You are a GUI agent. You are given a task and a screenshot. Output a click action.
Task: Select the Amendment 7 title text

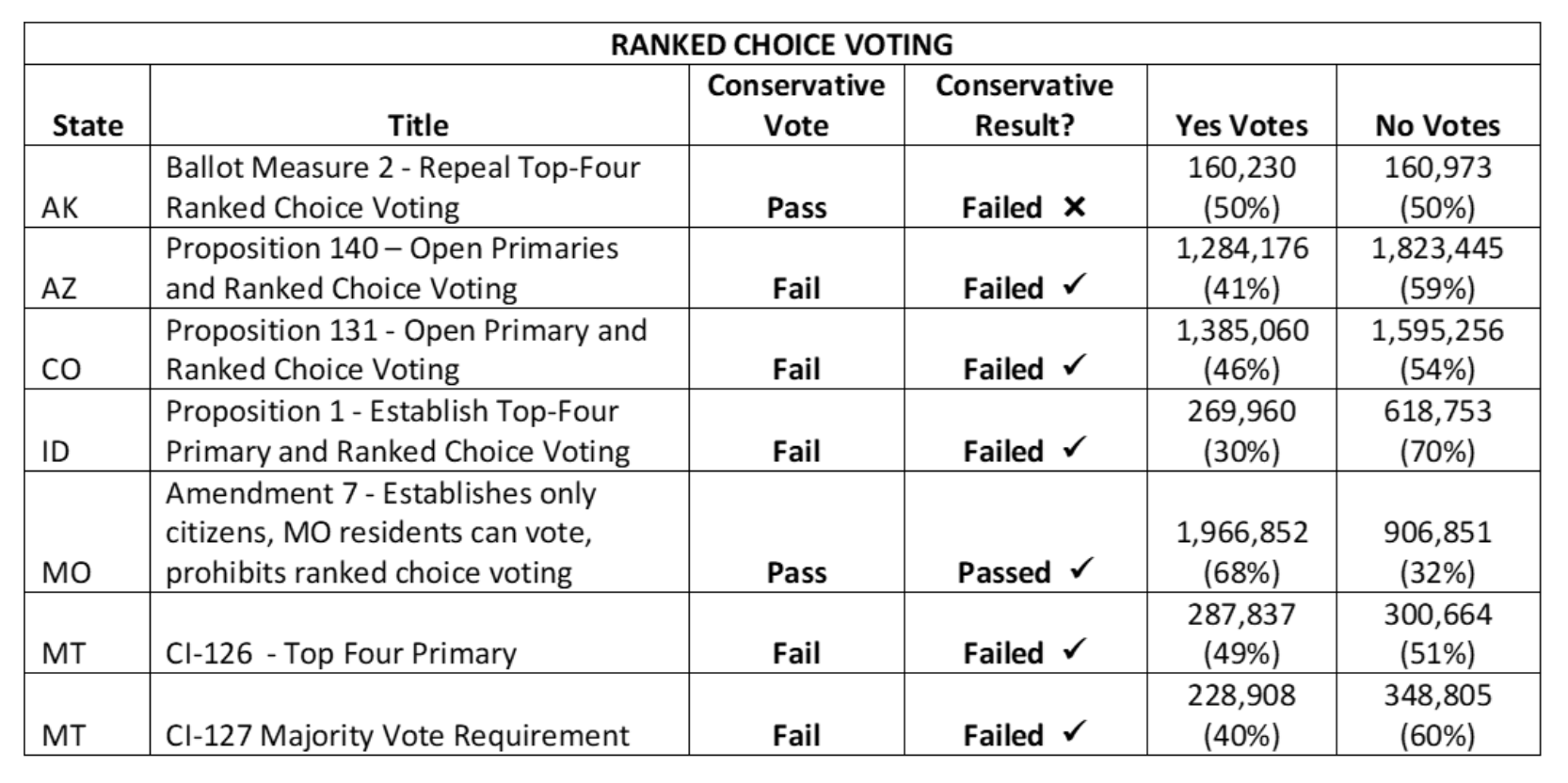(x=381, y=533)
